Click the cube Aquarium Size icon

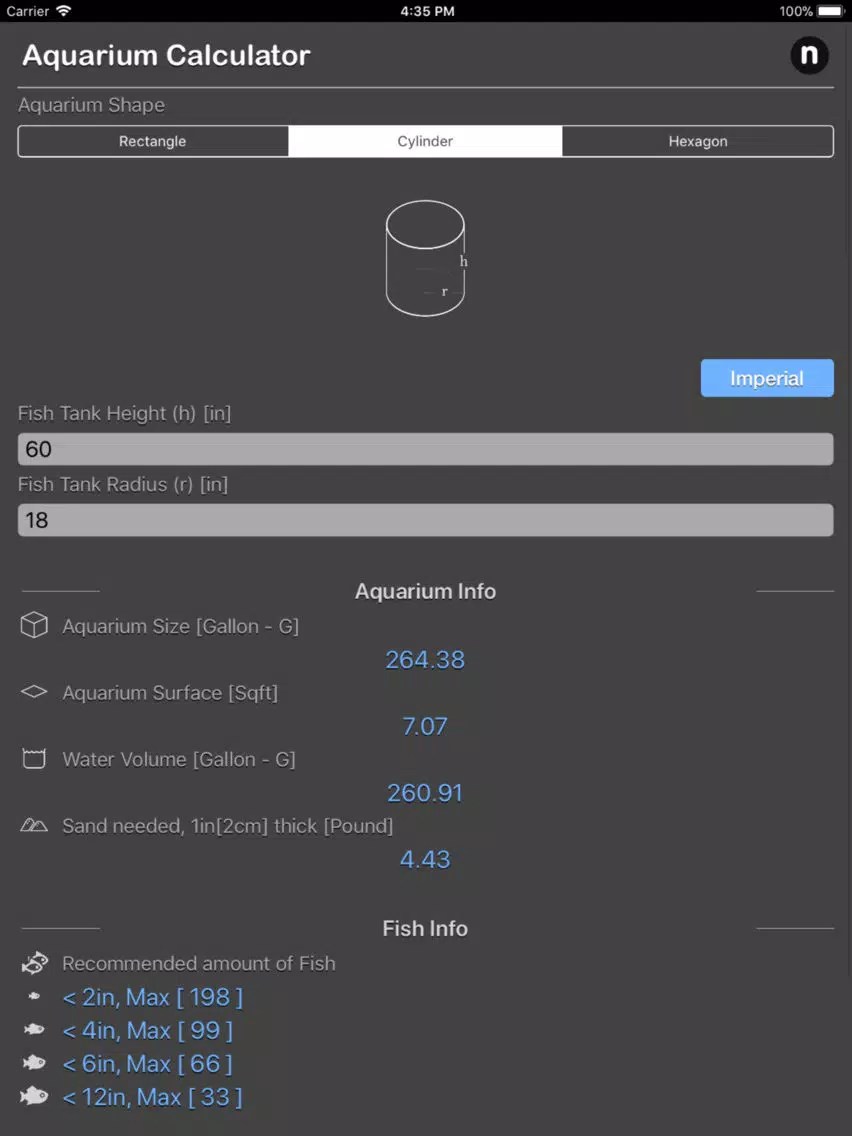(x=34, y=625)
